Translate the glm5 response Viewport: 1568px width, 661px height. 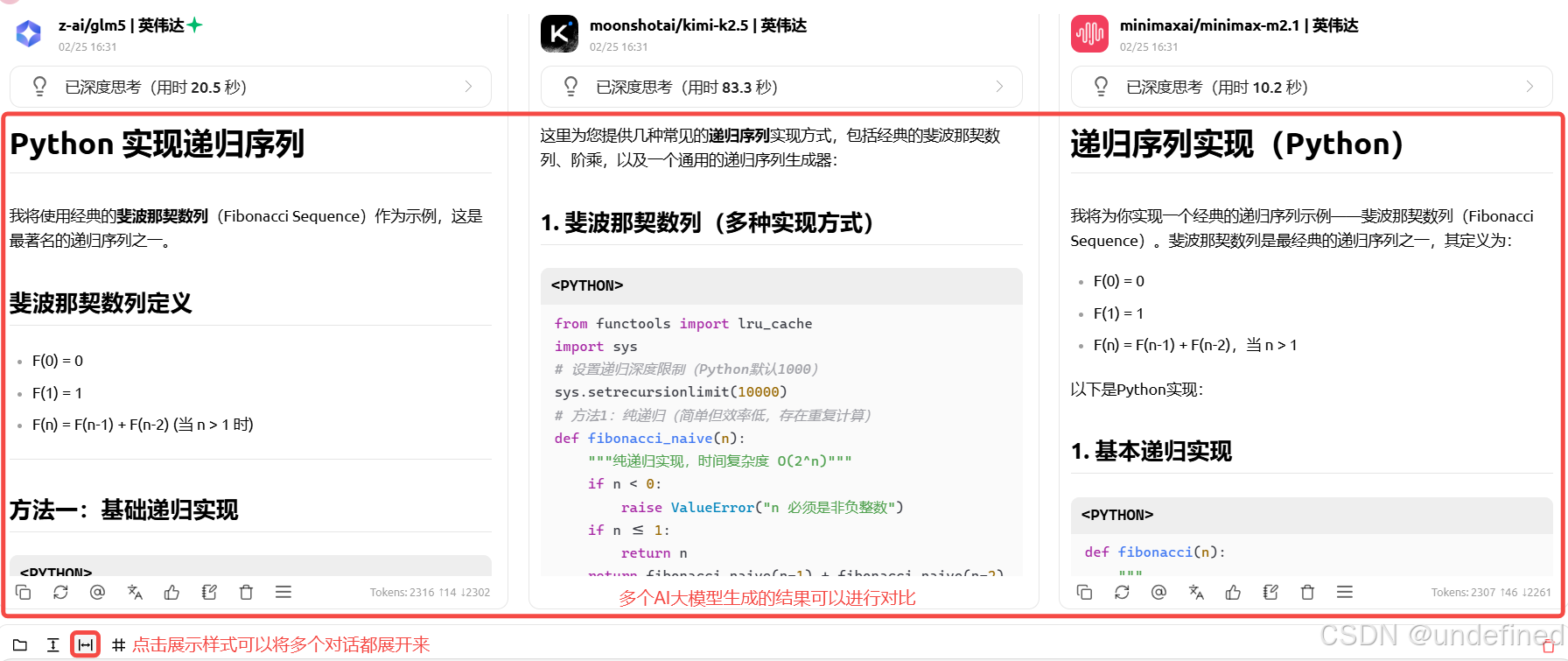[135, 593]
